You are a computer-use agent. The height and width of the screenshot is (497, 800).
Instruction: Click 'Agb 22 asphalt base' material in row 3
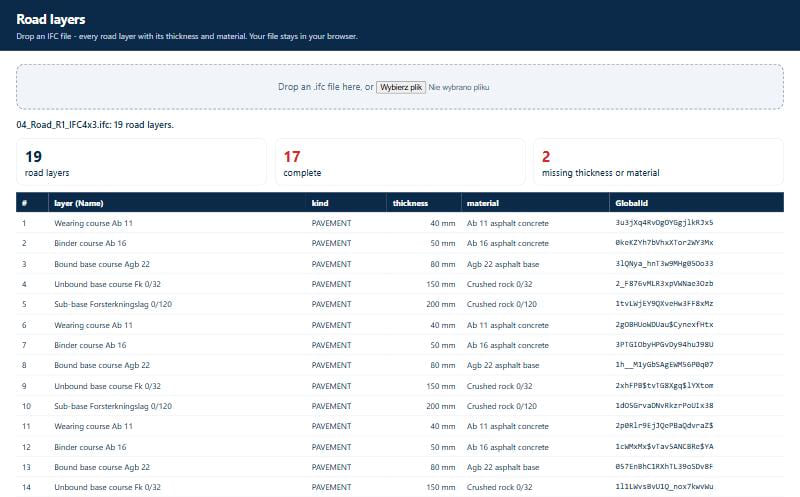coord(503,264)
